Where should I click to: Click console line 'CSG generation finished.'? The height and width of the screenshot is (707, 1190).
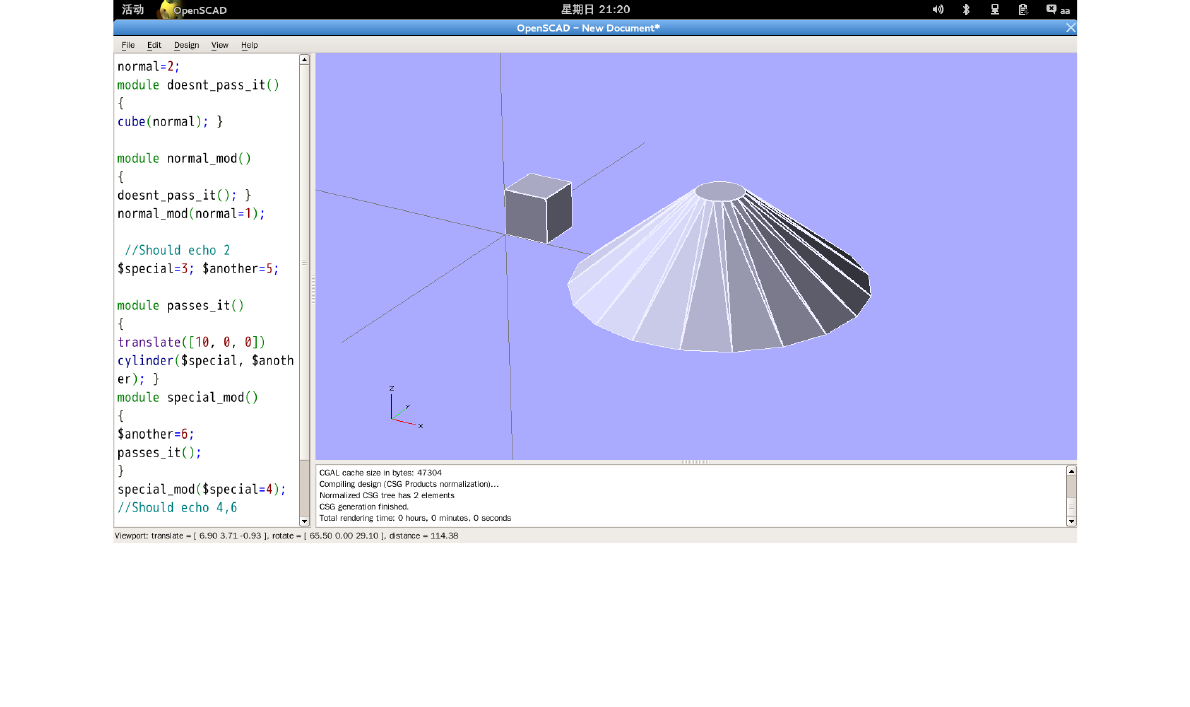[x=364, y=507]
